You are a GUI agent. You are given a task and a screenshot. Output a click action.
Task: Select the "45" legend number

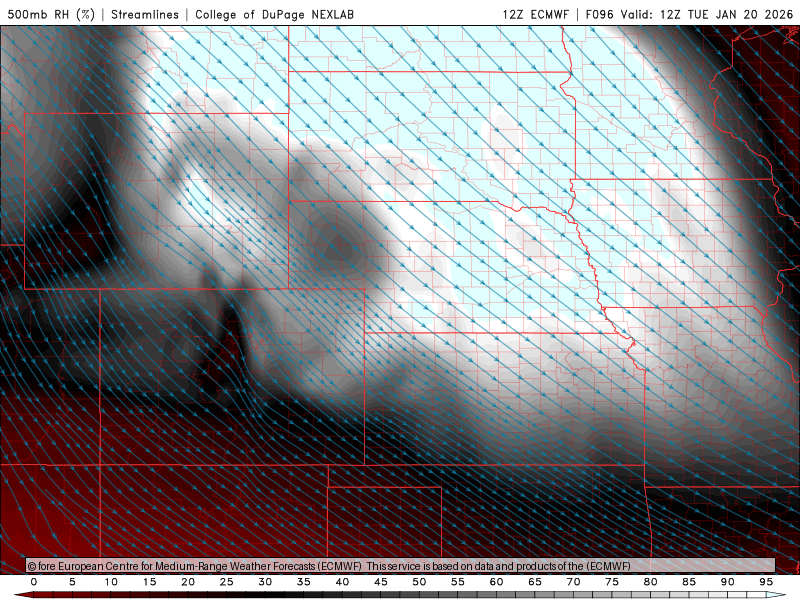(x=381, y=582)
